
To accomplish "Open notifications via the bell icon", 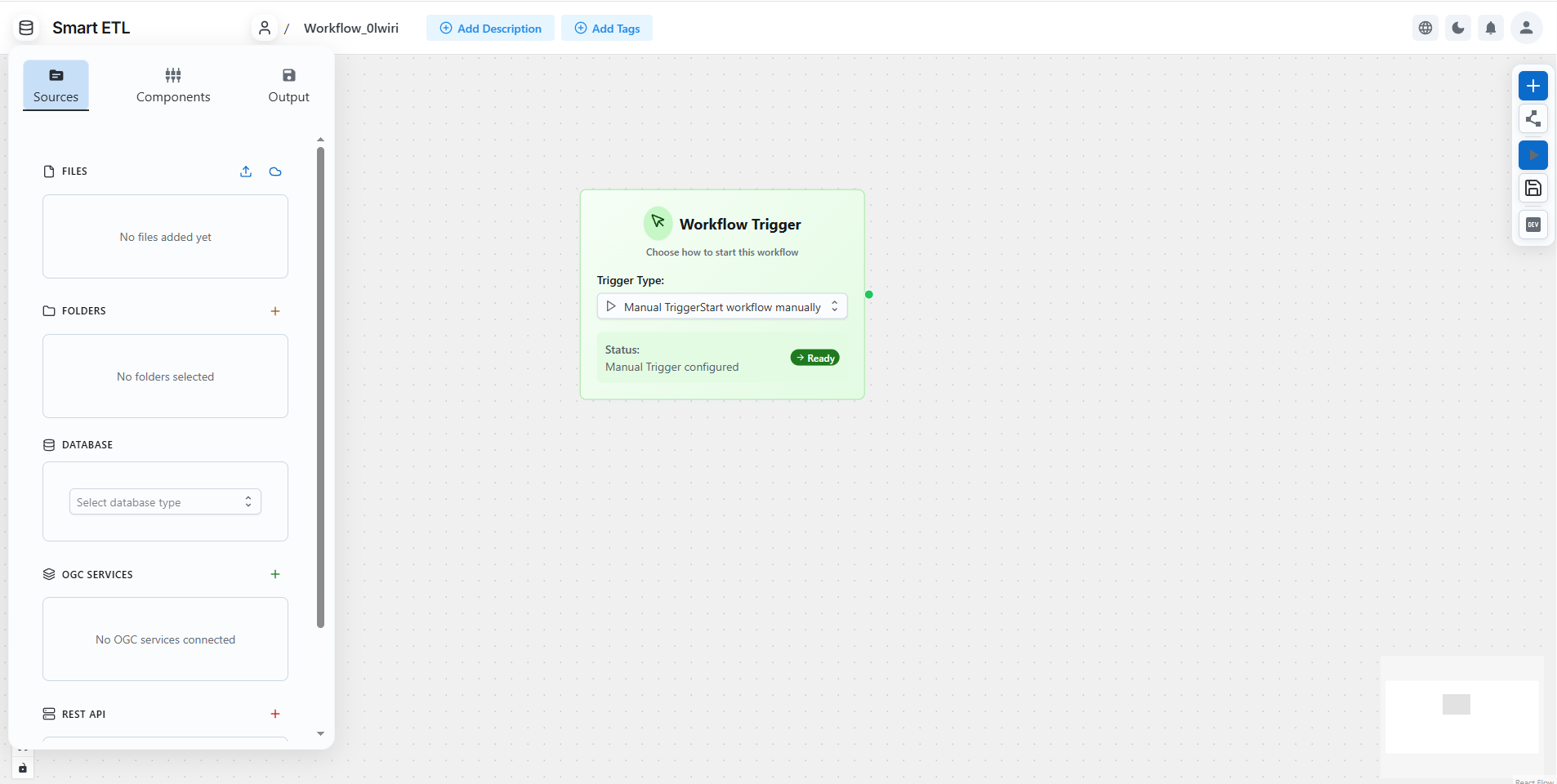I will pyautogui.click(x=1491, y=28).
